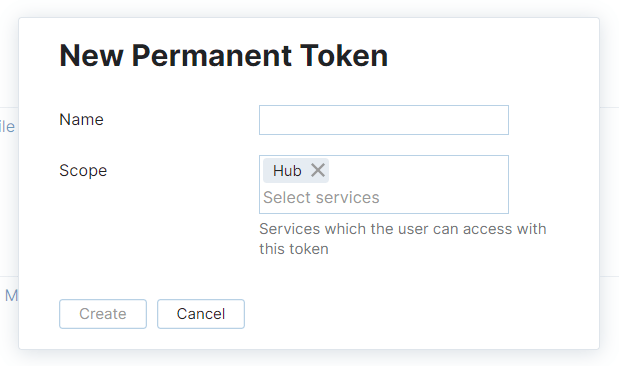The height and width of the screenshot is (366, 619).
Task: Click the Select services placeholder text
Action: click(321, 197)
